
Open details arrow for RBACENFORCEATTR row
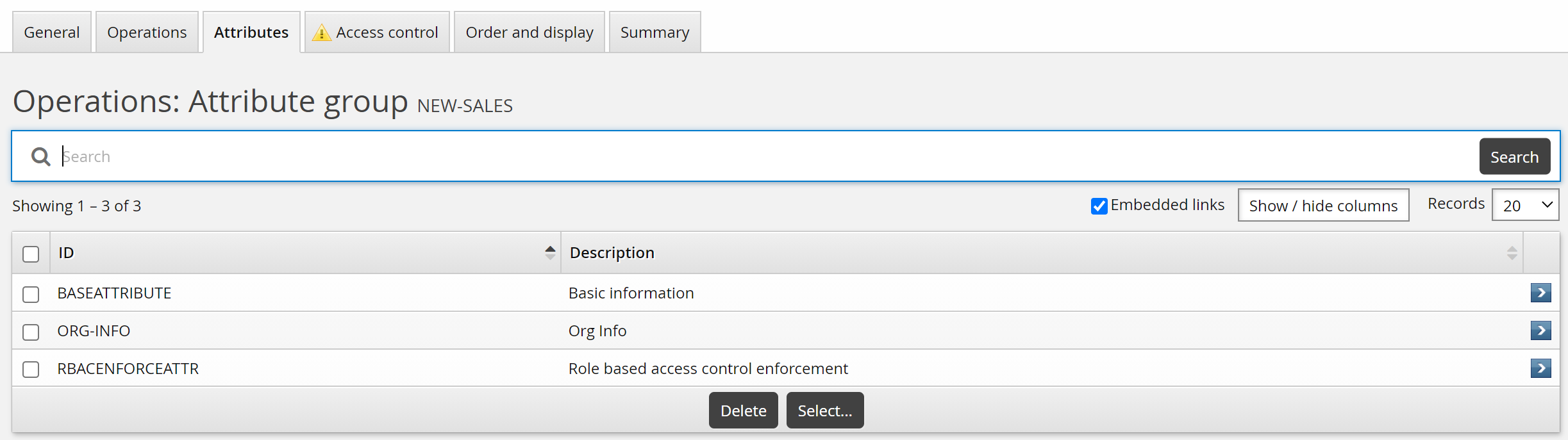pyautogui.click(x=1540, y=368)
